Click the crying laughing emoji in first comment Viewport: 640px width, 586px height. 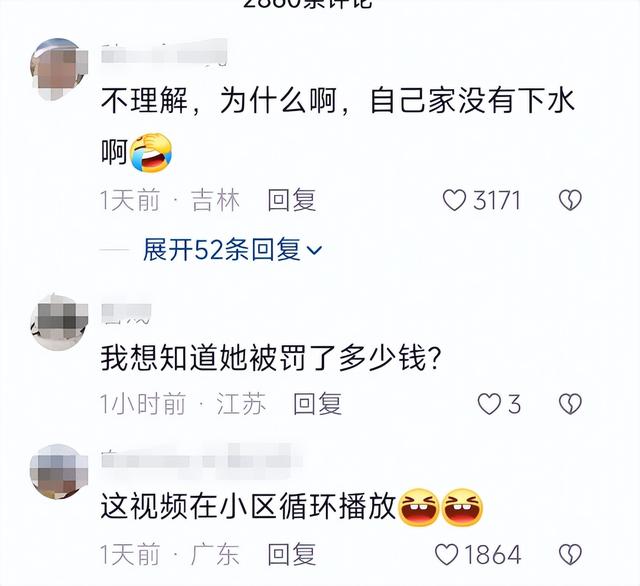(x=151, y=152)
